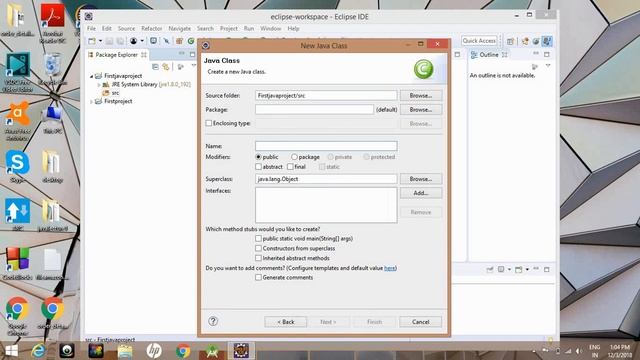
Task: Click the Open Perspective icon near Quick Access
Action: pos(510,41)
